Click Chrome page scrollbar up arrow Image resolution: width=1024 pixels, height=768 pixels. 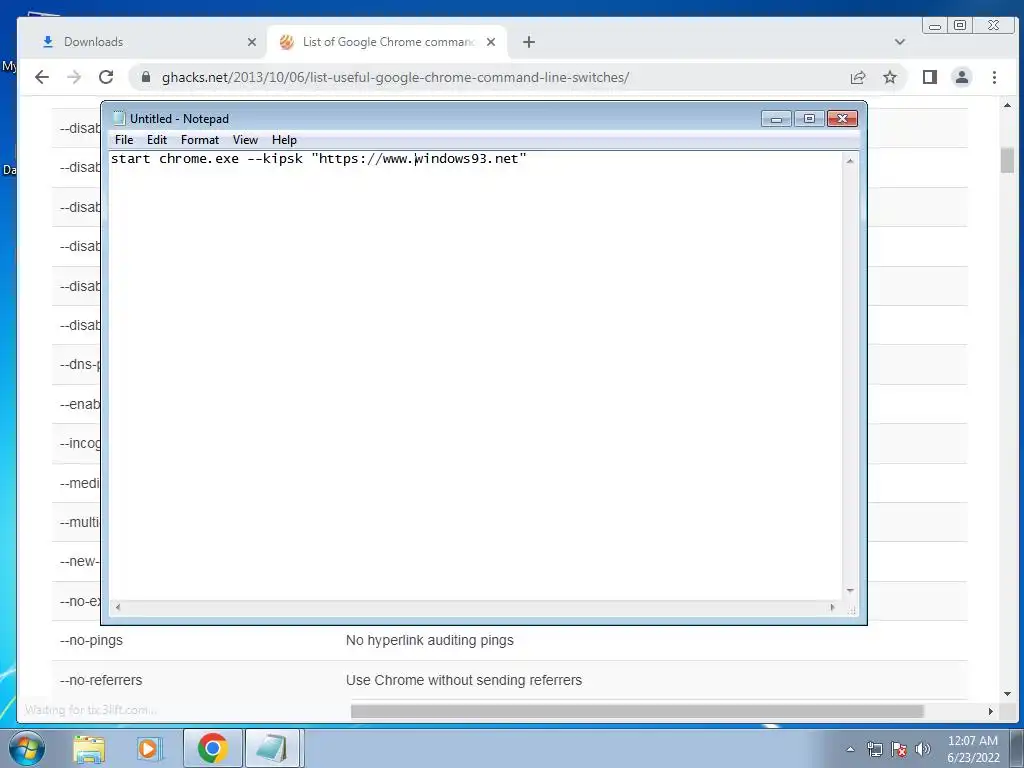1007,104
